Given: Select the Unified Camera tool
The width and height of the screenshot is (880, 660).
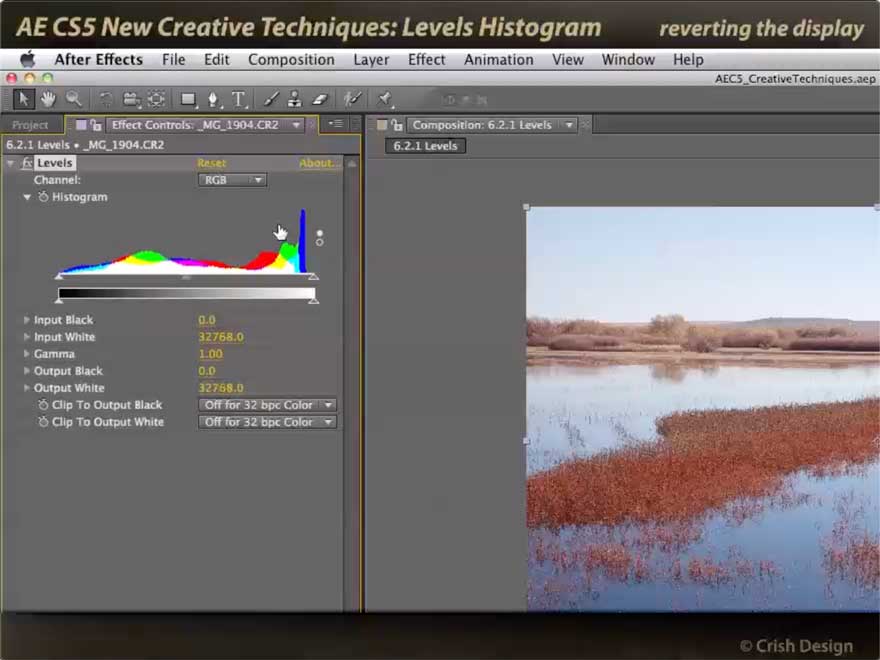Looking at the screenshot, I should tap(131, 100).
